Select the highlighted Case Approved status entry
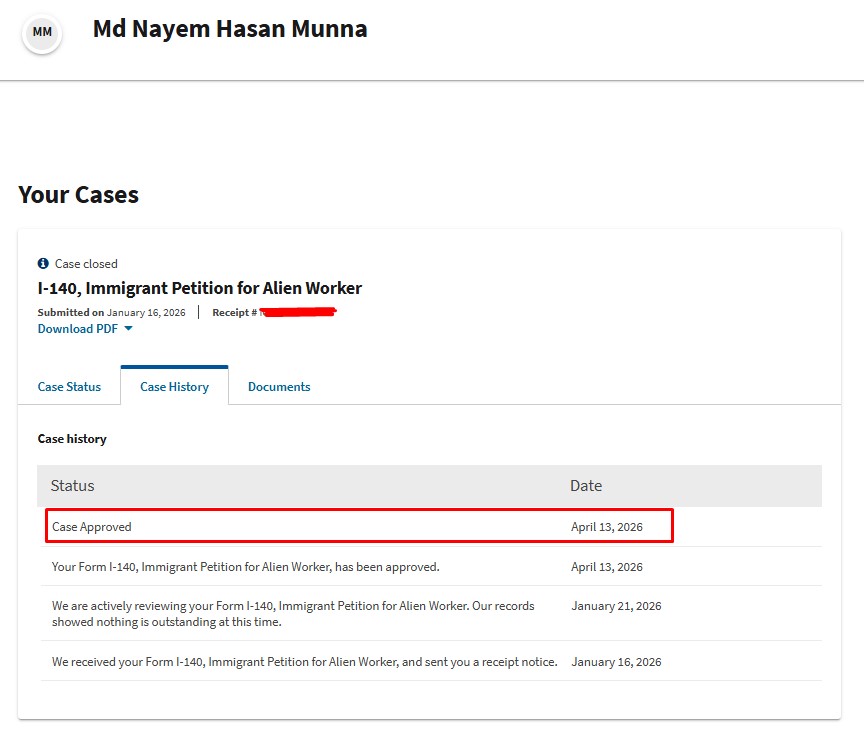864x746 pixels. click(x=92, y=527)
